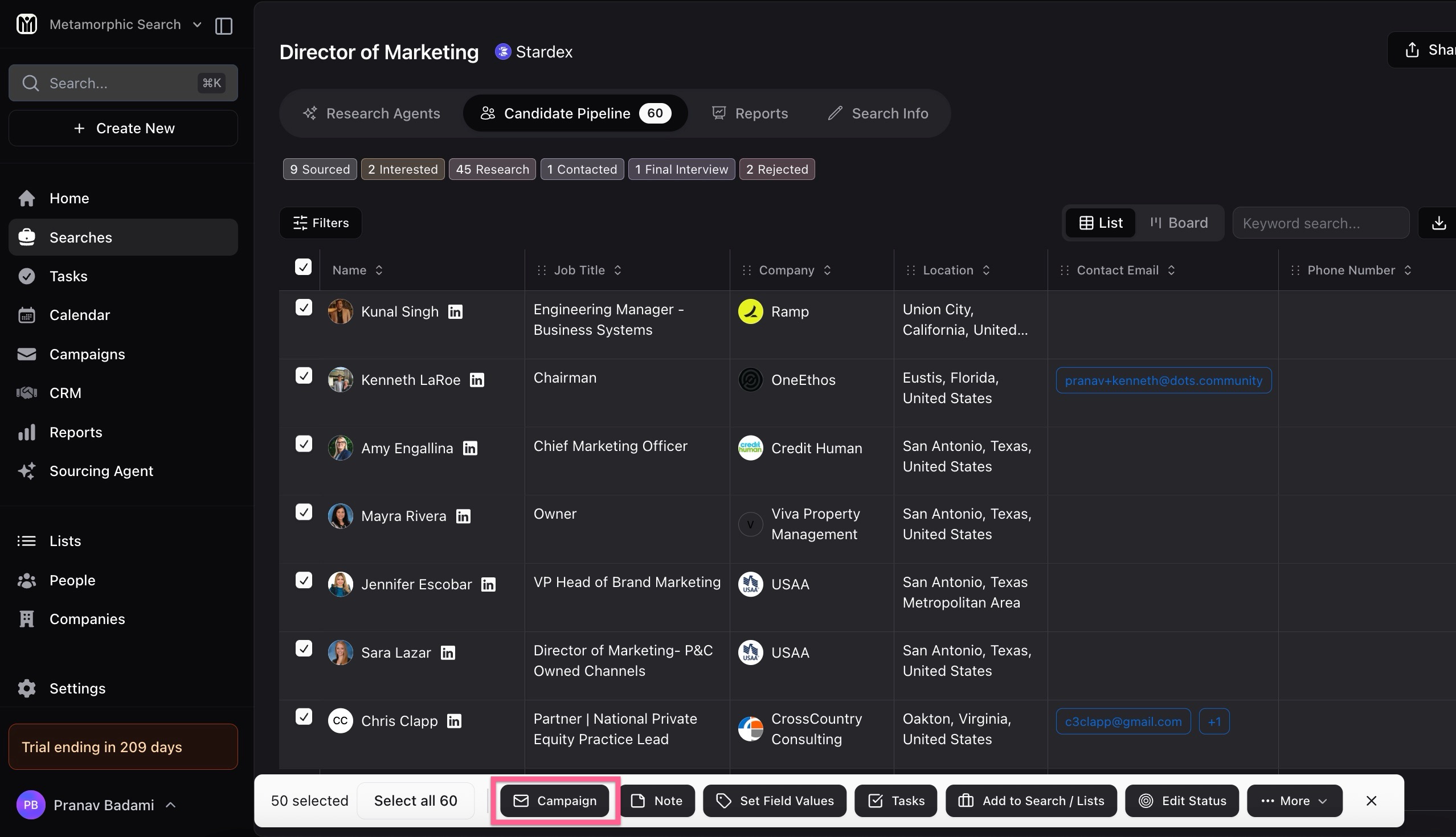The image size is (1456, 837).
Task: Dismiss the selection action bar
Action: click(x=1371, y=801)
